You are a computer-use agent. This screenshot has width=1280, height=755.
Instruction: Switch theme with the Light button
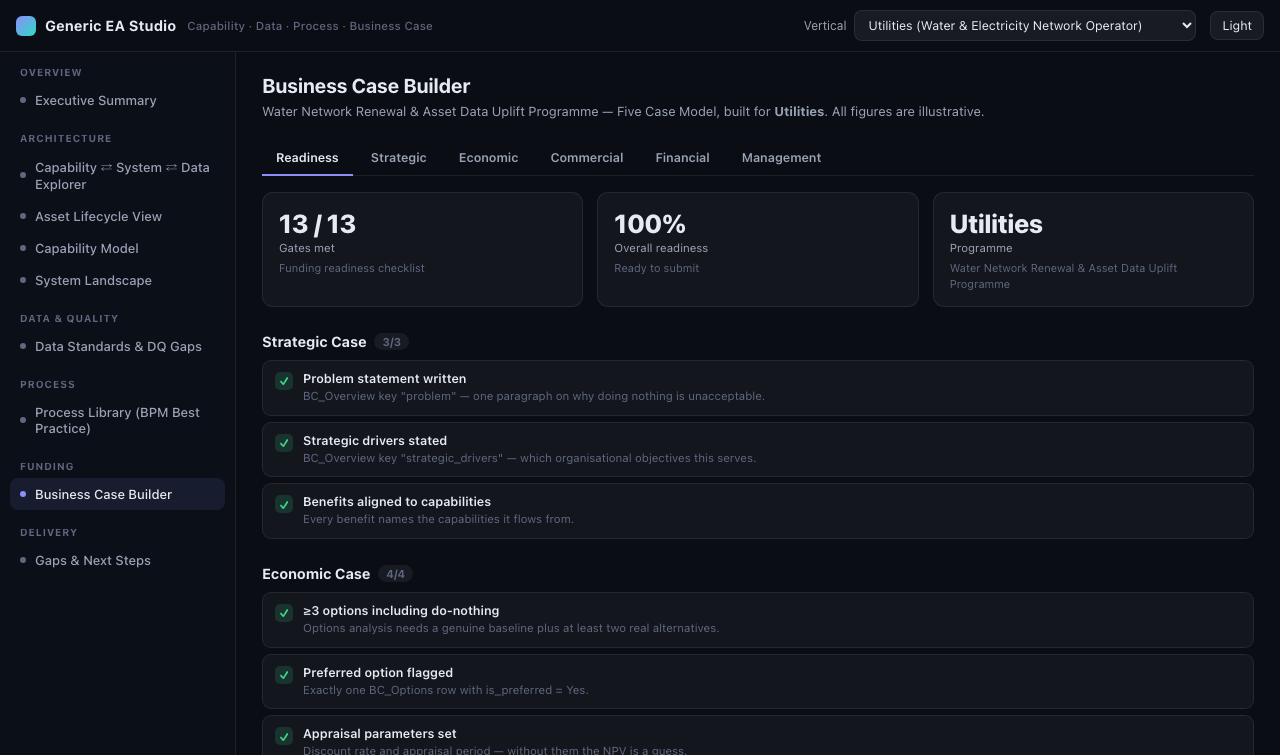[x=1236, y=26]
